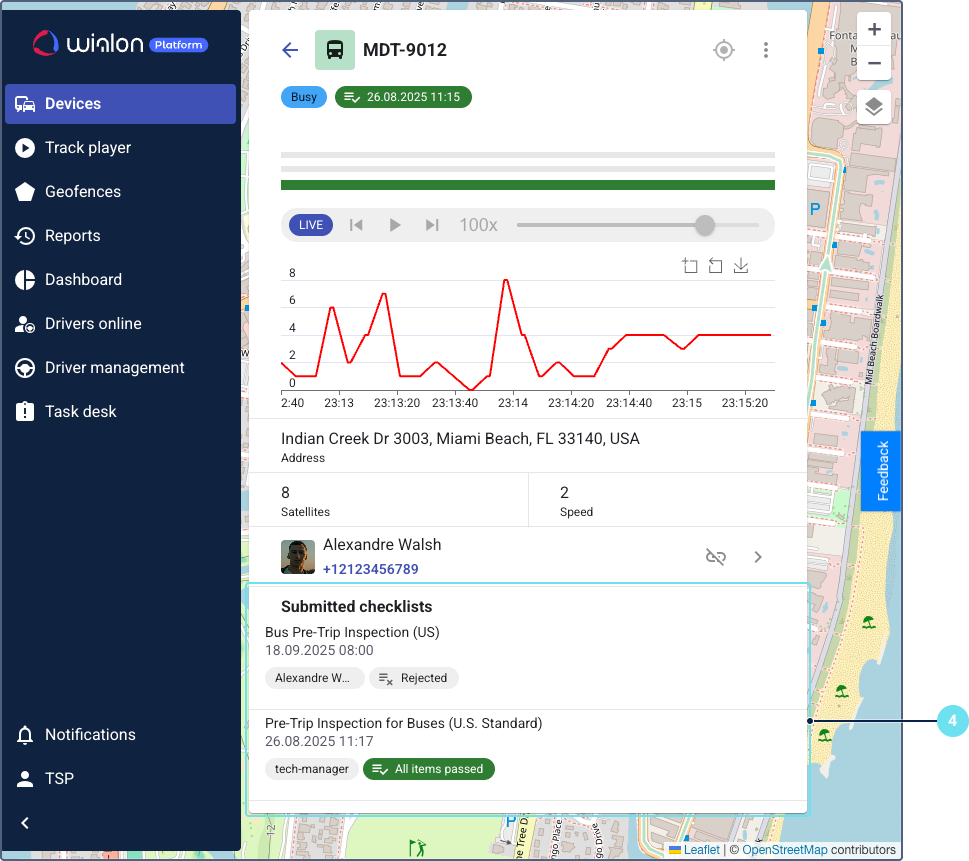Expand Alexandre Walsh driver details chevron
The image size is (969, 861).
click(758, 557)
